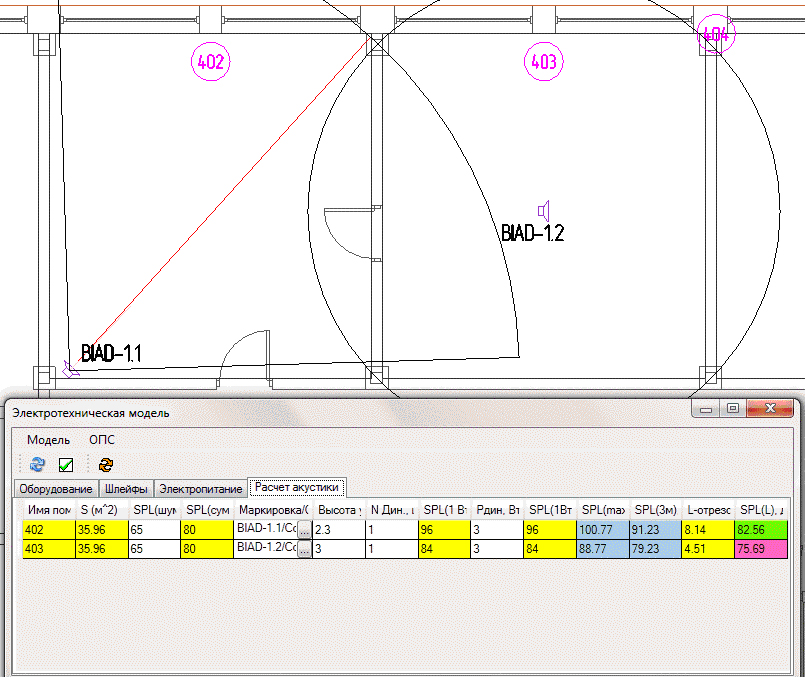Screen dimensions: 805x677
Task: Click ellipsis button in row 403
Action: (304, 549)
